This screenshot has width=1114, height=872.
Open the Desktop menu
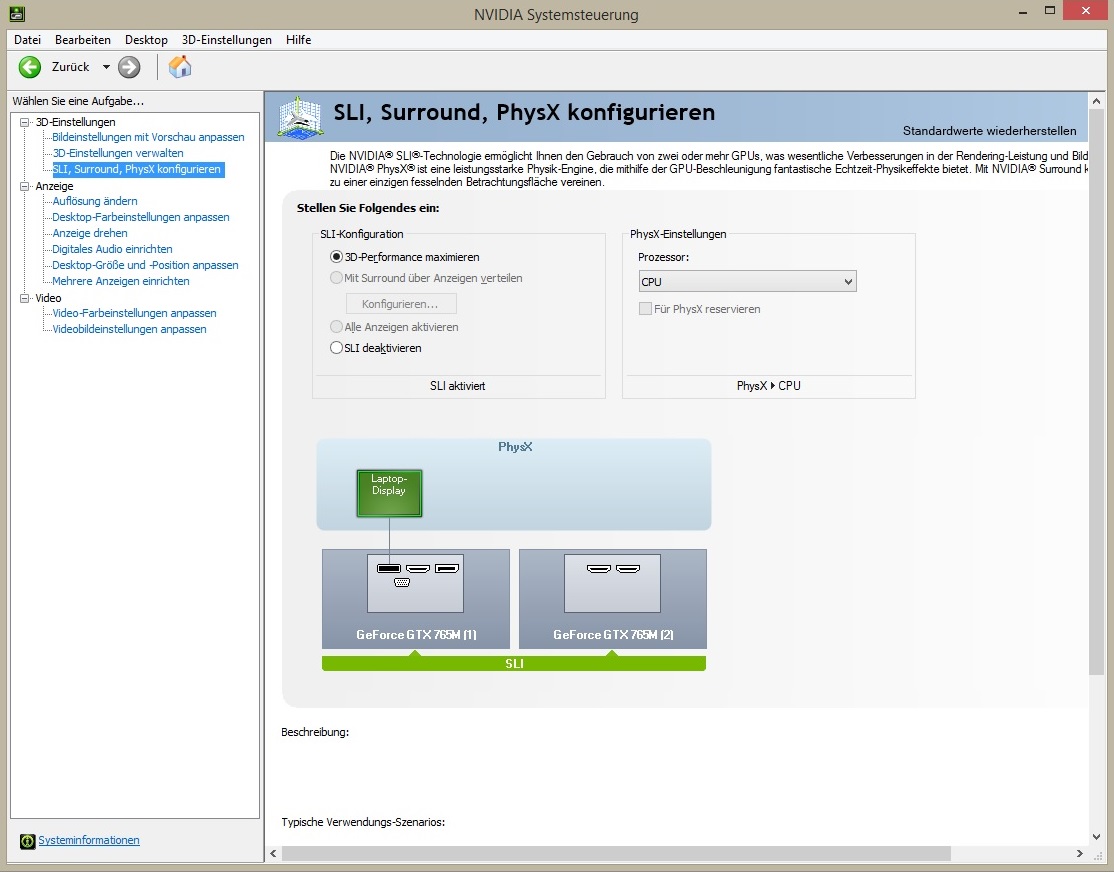(x=146, y=40)
